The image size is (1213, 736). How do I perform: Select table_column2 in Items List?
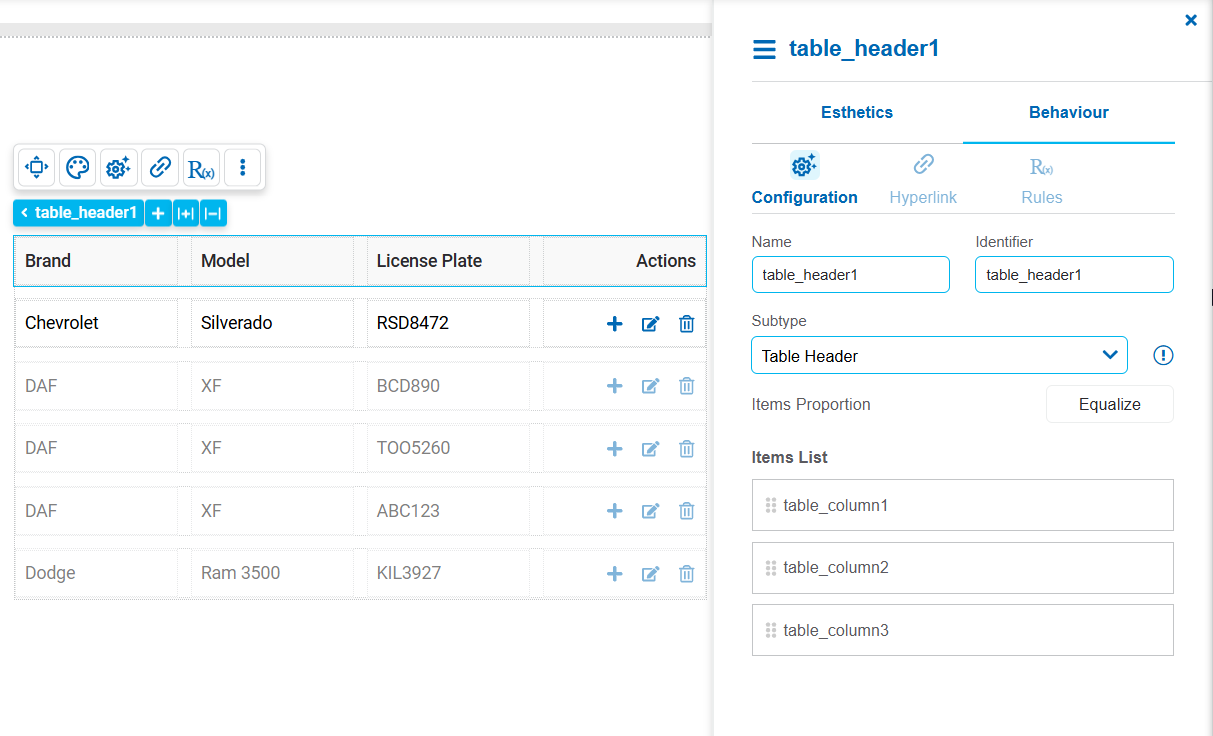pyautogui.click(x=963, y=568)
